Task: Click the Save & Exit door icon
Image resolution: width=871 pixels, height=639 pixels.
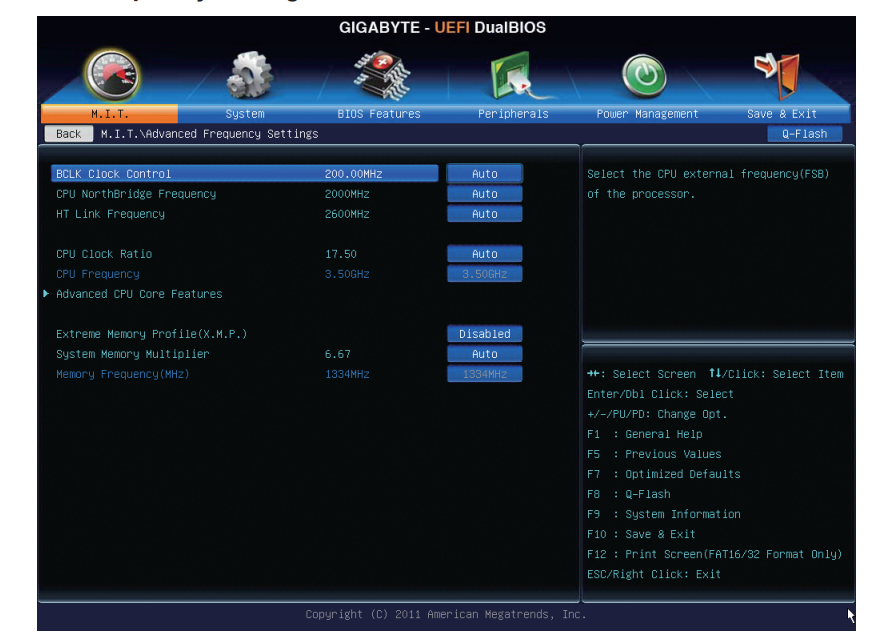Action: tap(777, 76)
